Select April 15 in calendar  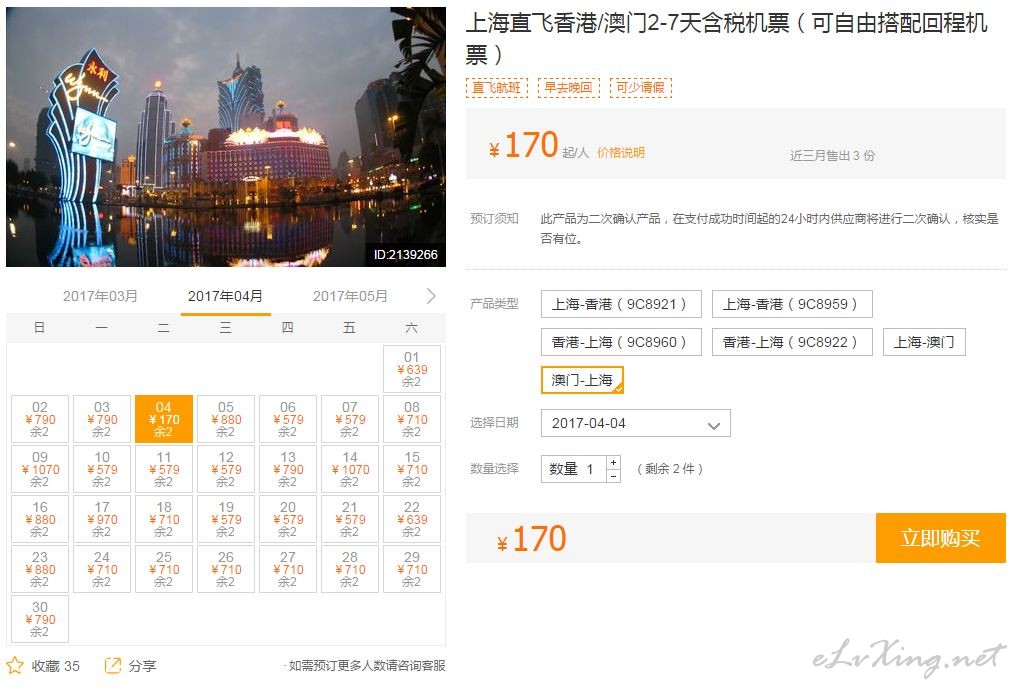coord(412,469)
